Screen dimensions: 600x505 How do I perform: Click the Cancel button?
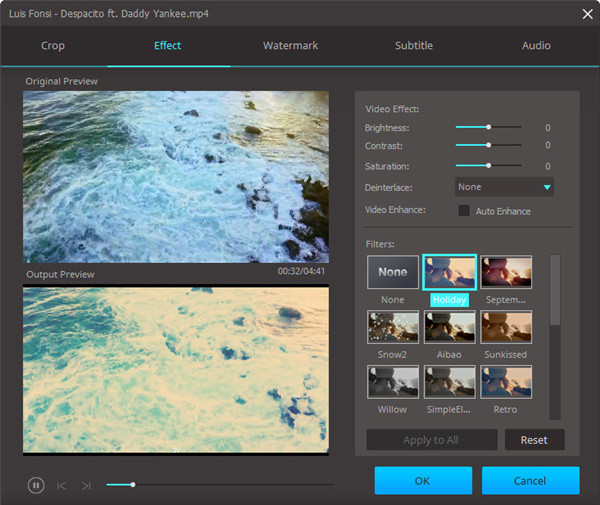point(530,481)
